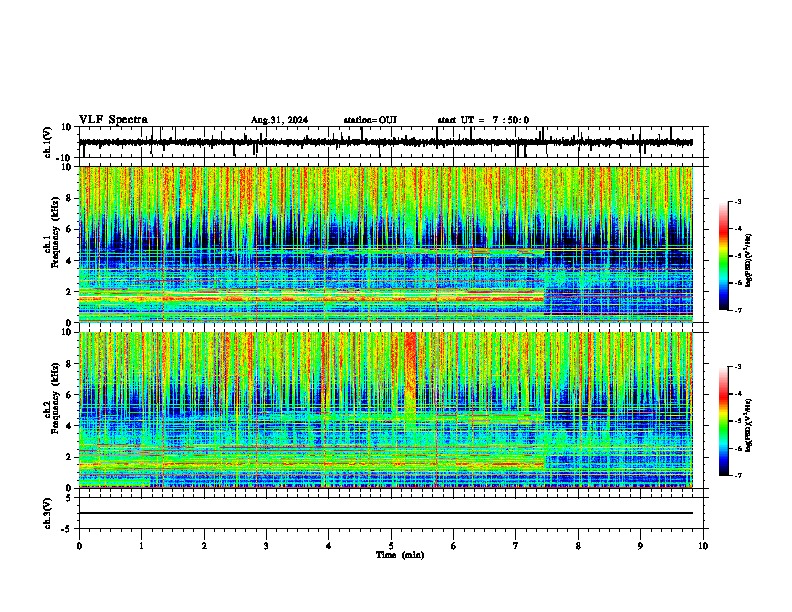Click the 'VLF Spectra' title text

[x=113, y=120]
